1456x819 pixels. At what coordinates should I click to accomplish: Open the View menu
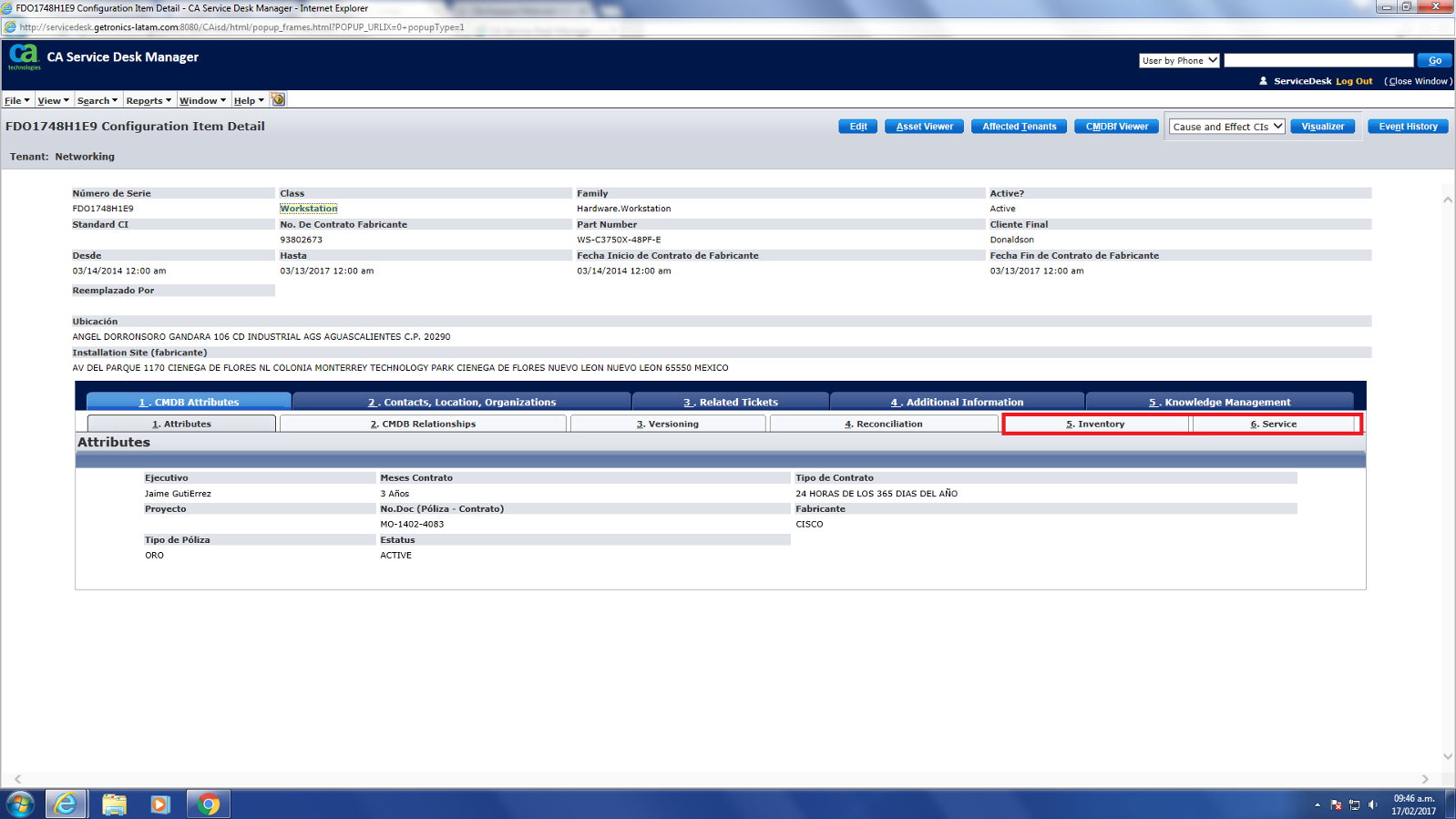click(53, 100)
